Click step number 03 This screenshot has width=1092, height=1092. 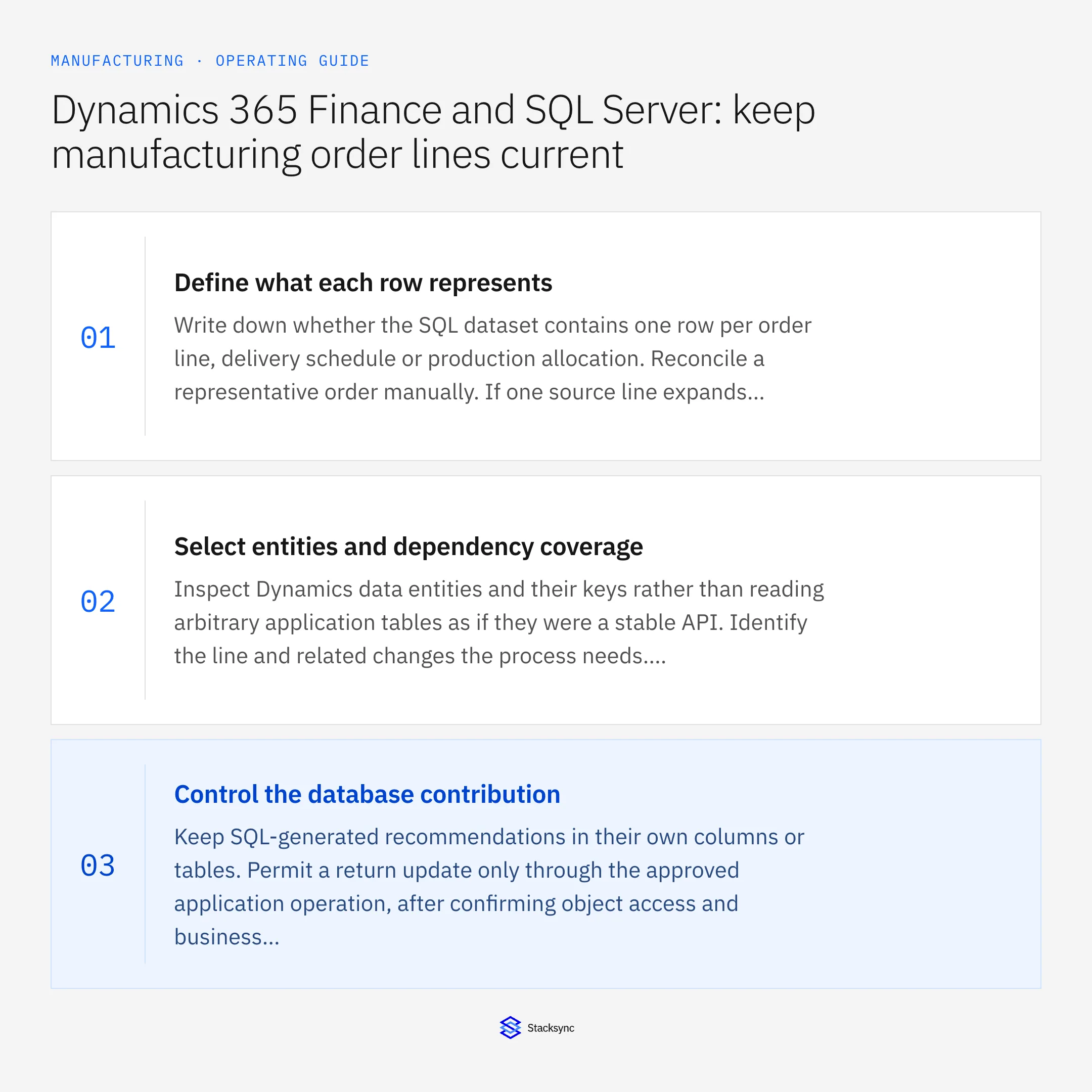point(98,866)
